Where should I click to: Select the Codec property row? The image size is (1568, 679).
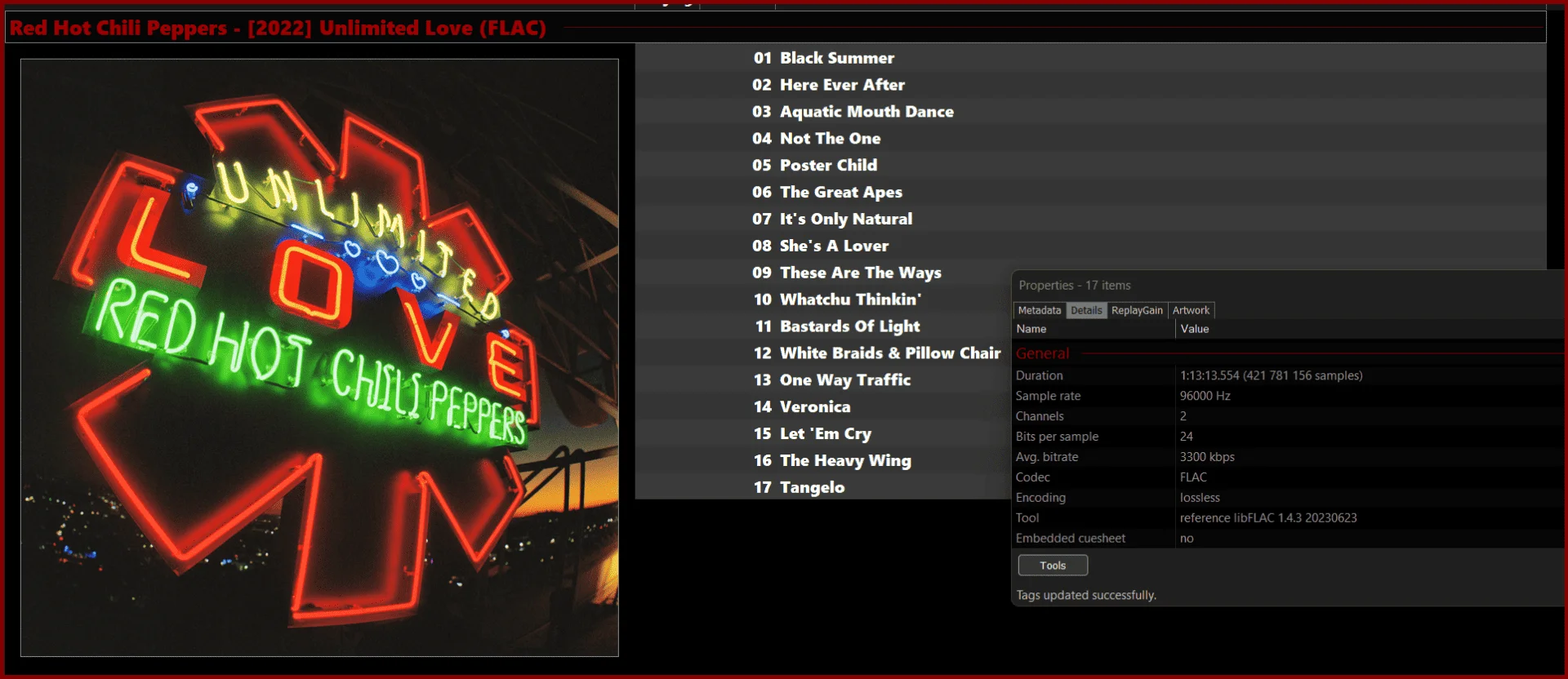click(x=1288, y=477)
